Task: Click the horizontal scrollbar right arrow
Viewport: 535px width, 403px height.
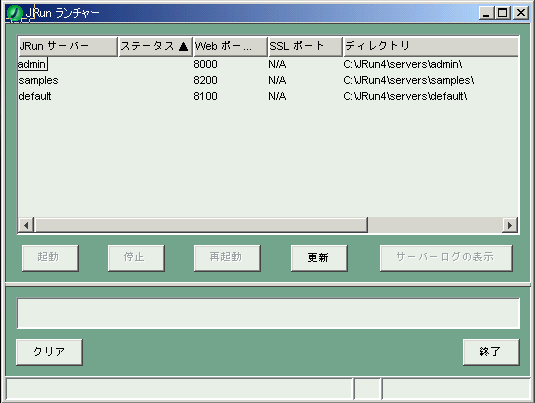Action: [510, 225]
